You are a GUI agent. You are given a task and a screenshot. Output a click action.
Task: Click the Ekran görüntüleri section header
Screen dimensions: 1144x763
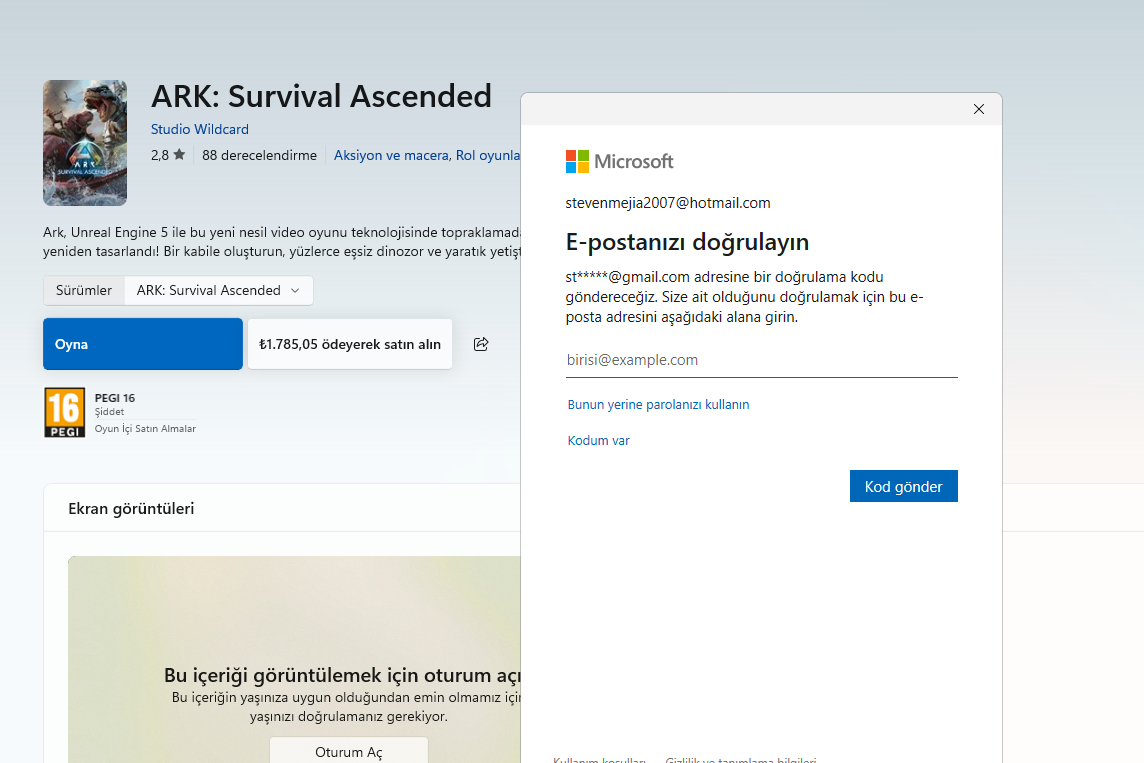[131, 508]
